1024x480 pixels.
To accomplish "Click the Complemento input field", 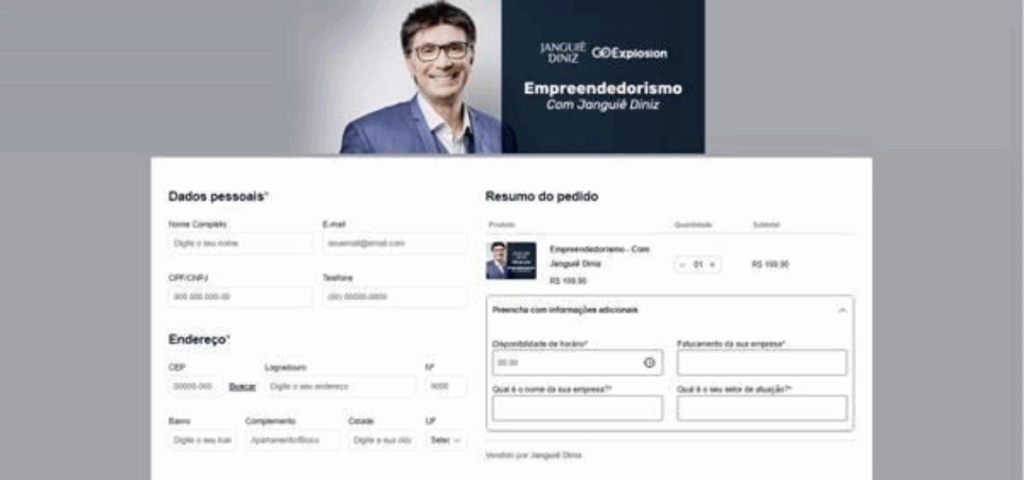I will (292, 440).
